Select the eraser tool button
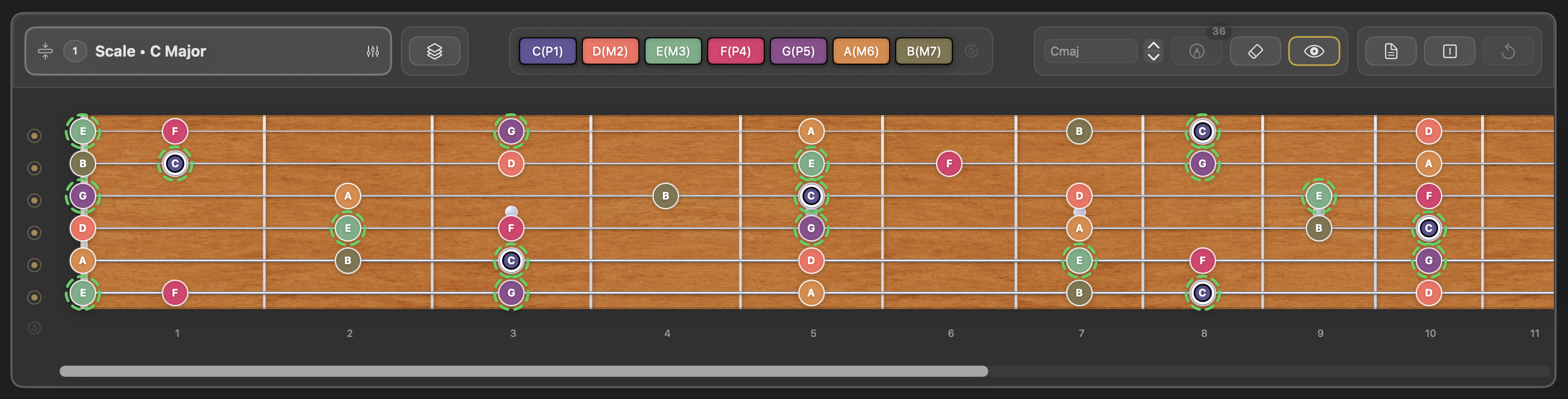Image resolution: width=1568 pixels, height=399 pixels. pyautogui.click(x=1255, y=51)
